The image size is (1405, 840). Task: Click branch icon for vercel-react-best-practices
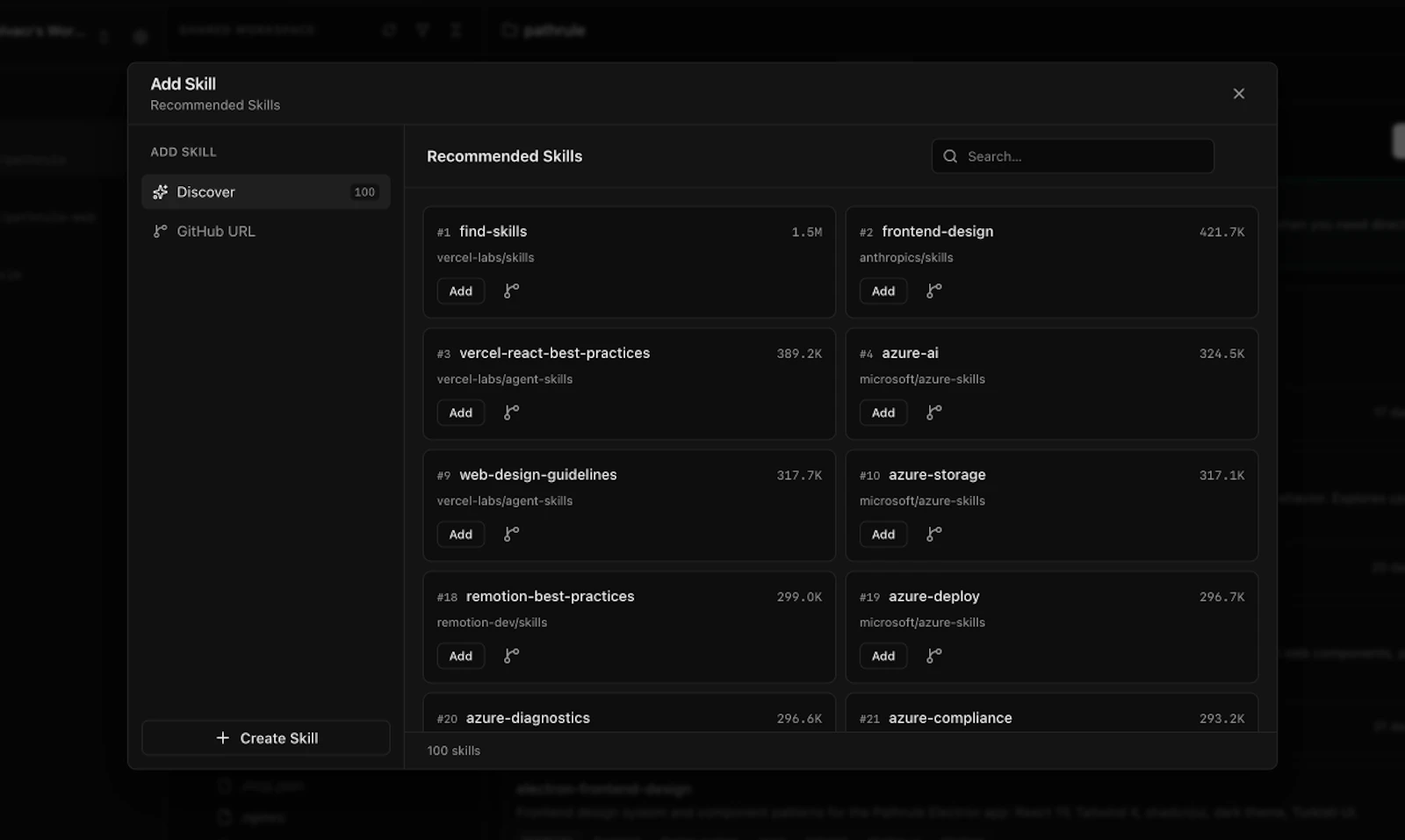click(x=512, y=413)
